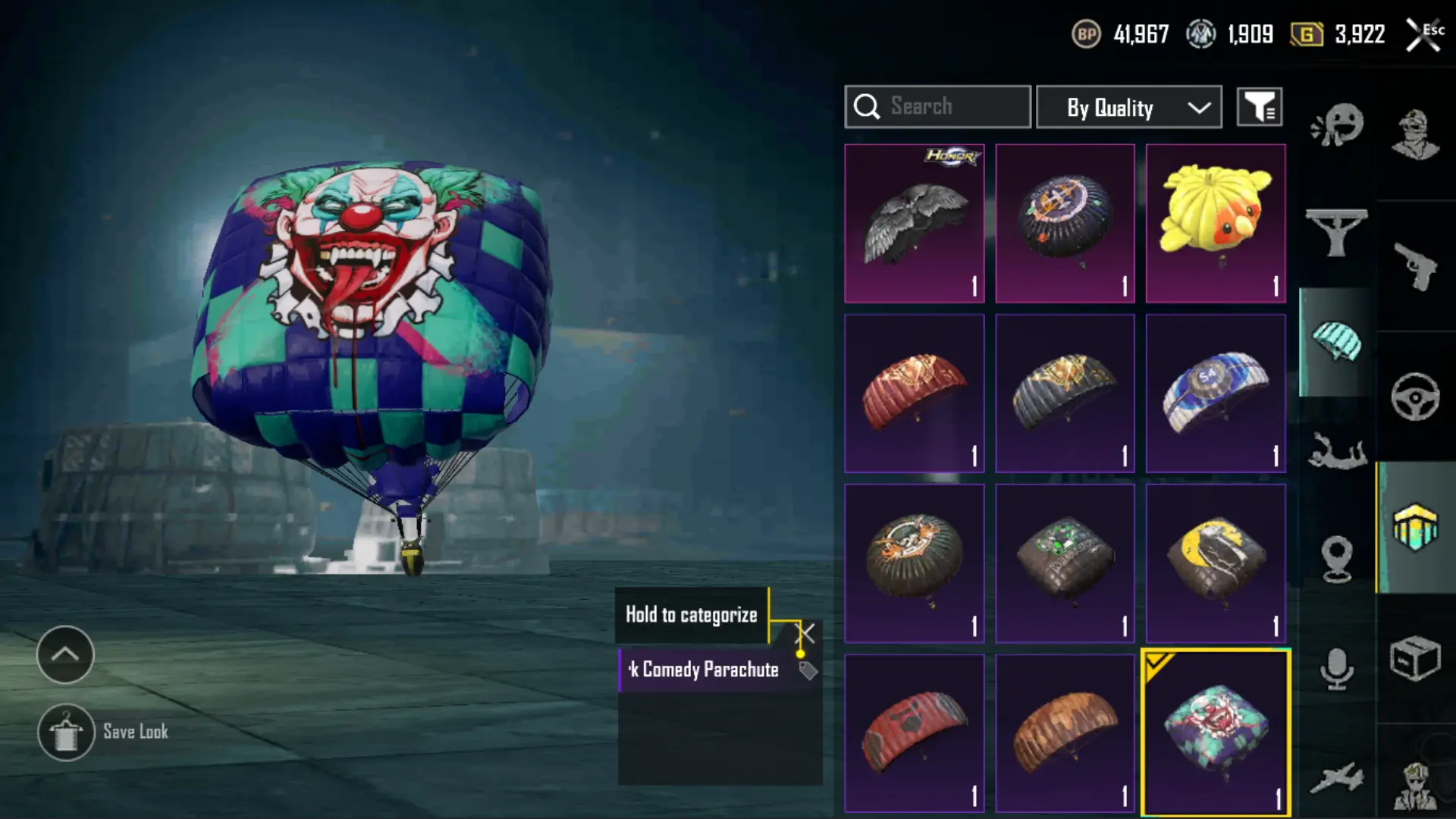Select the yellow duck parachute thumbnail
The width and height of the screenshot is (1456, 819).
[x=1216, y=224]
